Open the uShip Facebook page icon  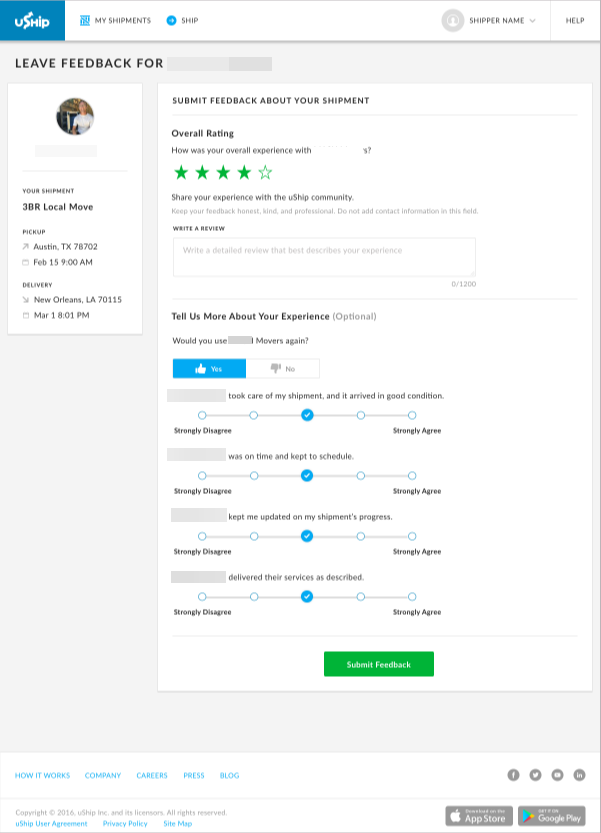[514, 775]
